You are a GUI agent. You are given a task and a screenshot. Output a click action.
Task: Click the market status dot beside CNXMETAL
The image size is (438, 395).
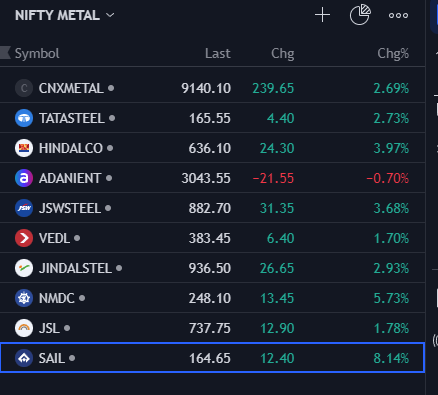coord(111,88)
